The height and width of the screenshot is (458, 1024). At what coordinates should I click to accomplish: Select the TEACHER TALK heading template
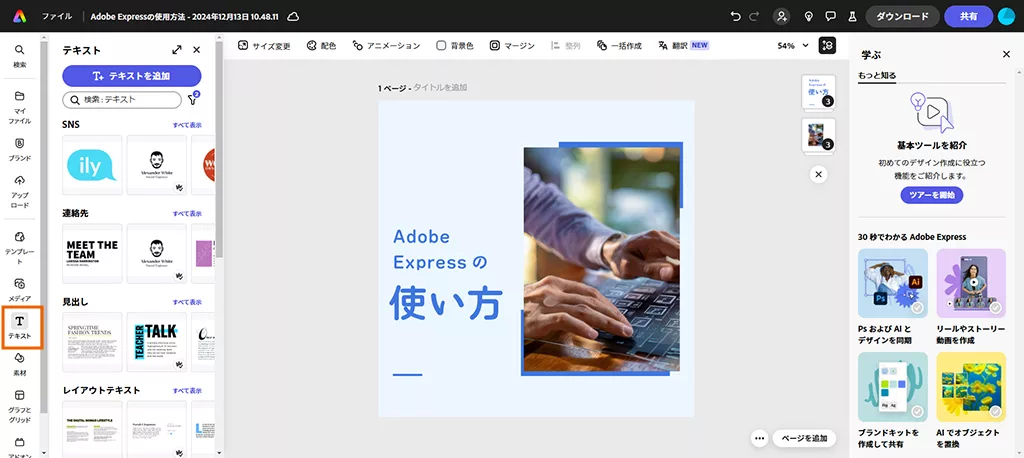click(x=157, y=342)
